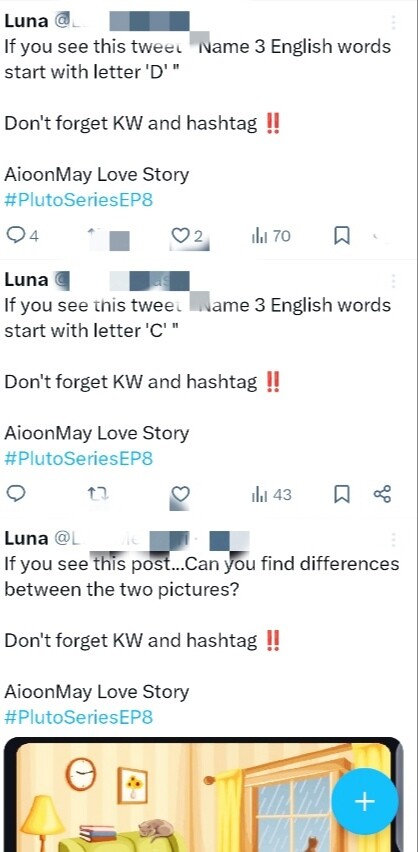Like the letter 'D' tweet
This screenshot has height=852, width=418.
tap(187, 236)
